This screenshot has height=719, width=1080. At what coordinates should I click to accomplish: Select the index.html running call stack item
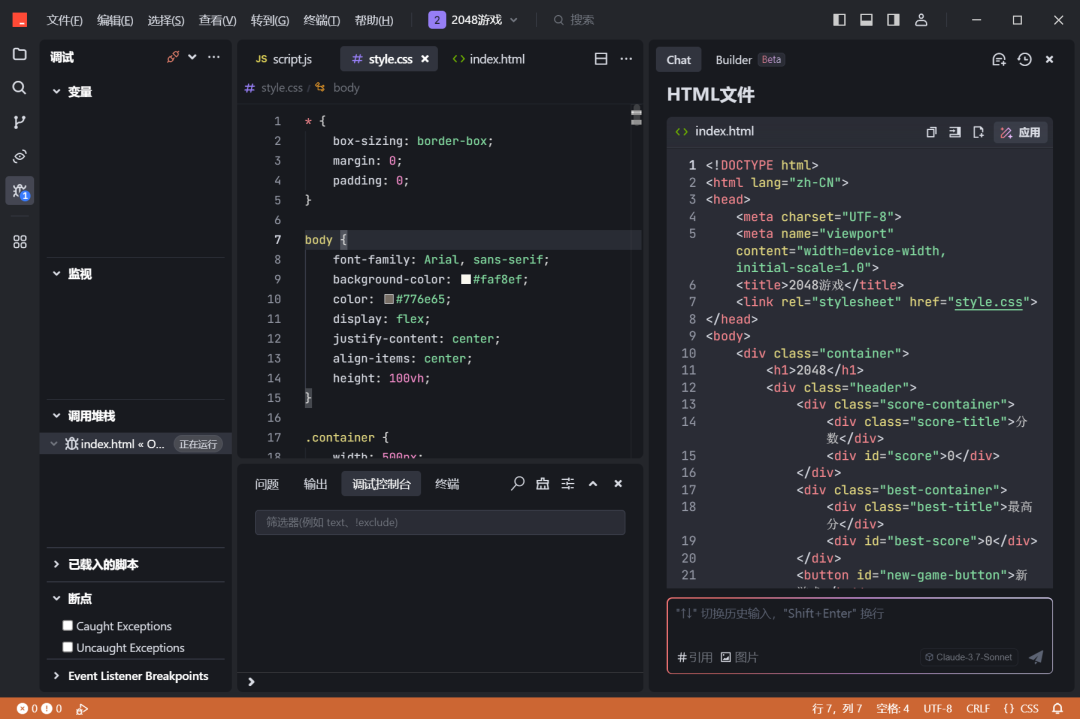(136, 444)
